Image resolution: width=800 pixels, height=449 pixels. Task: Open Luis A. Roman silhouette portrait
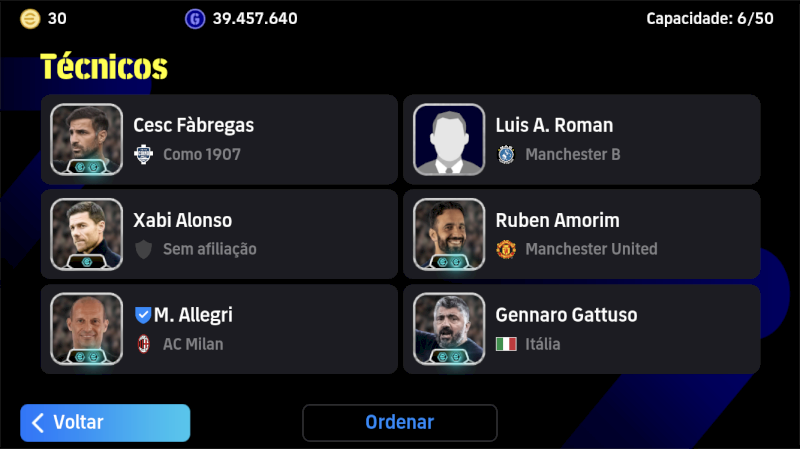tap(449, 139)
